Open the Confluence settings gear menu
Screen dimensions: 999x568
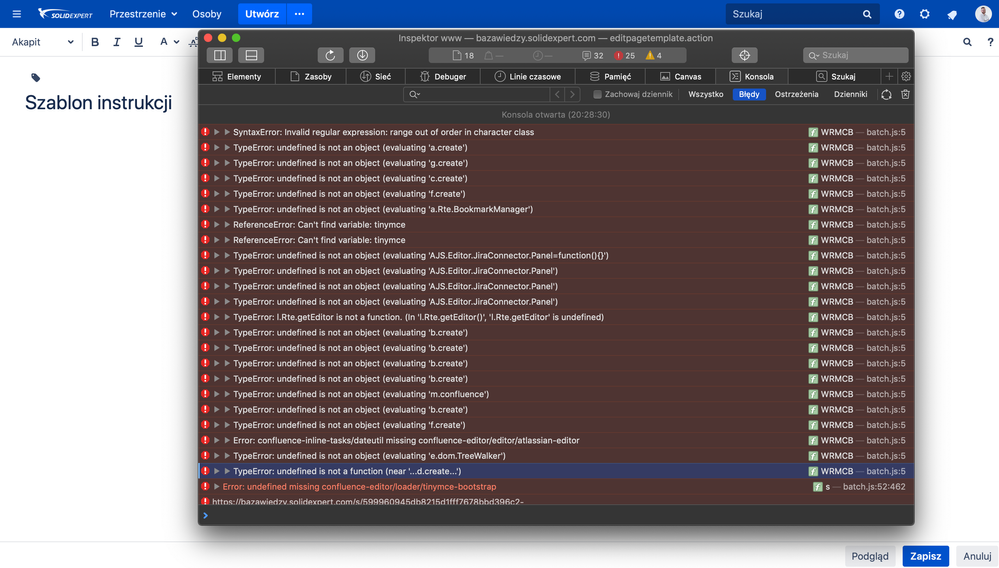pos(924,14)
